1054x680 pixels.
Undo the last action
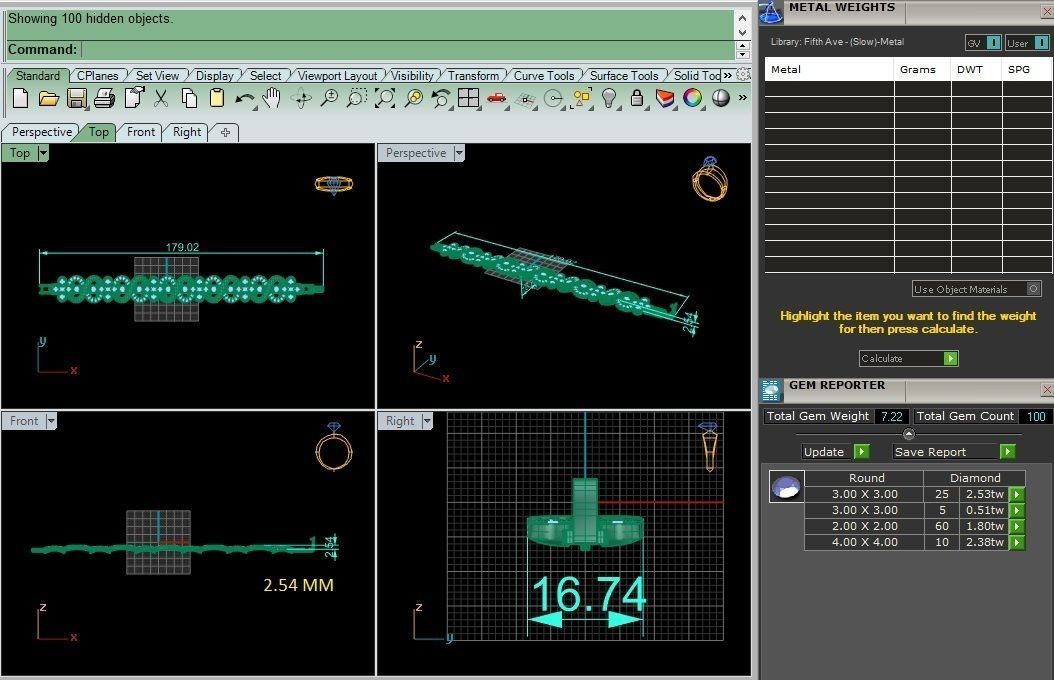245,99
